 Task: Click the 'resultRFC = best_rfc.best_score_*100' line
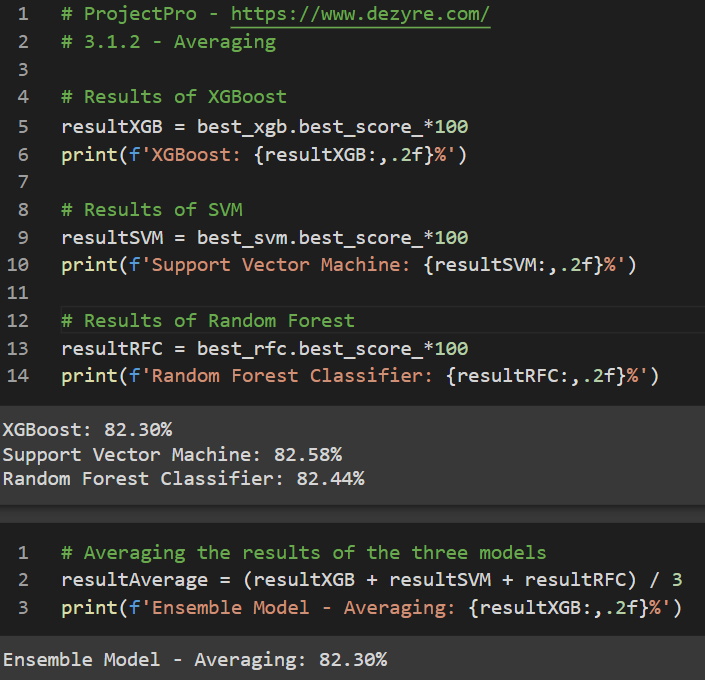tap(265, 349)
